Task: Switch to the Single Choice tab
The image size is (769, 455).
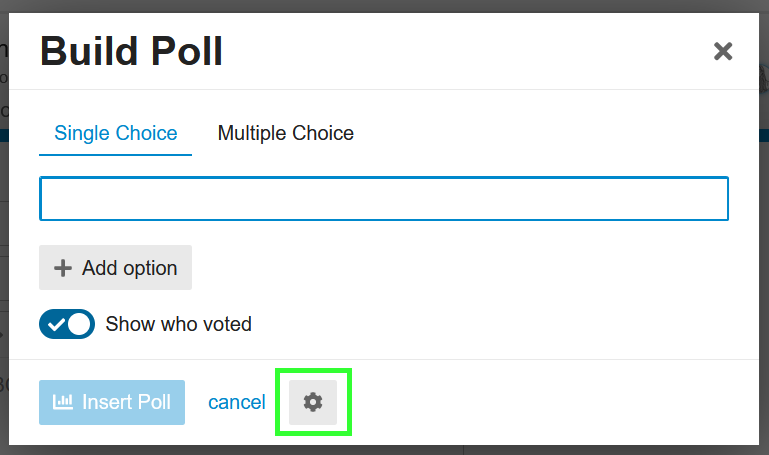Action: click(x=116, y=133)
